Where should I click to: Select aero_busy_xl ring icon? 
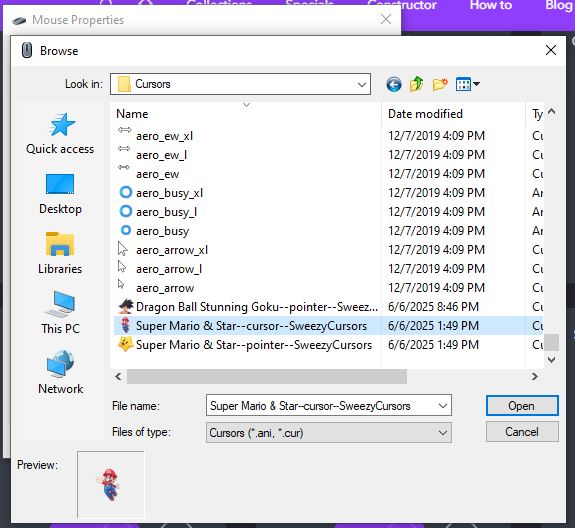click(125, 192)
